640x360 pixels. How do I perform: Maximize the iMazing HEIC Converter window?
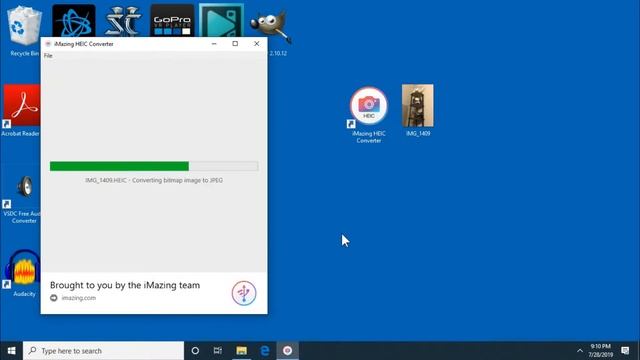point(235,44)
